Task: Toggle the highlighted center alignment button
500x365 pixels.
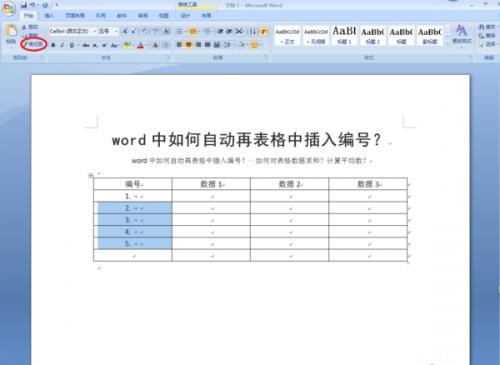Action: click(x=189, y=45)
